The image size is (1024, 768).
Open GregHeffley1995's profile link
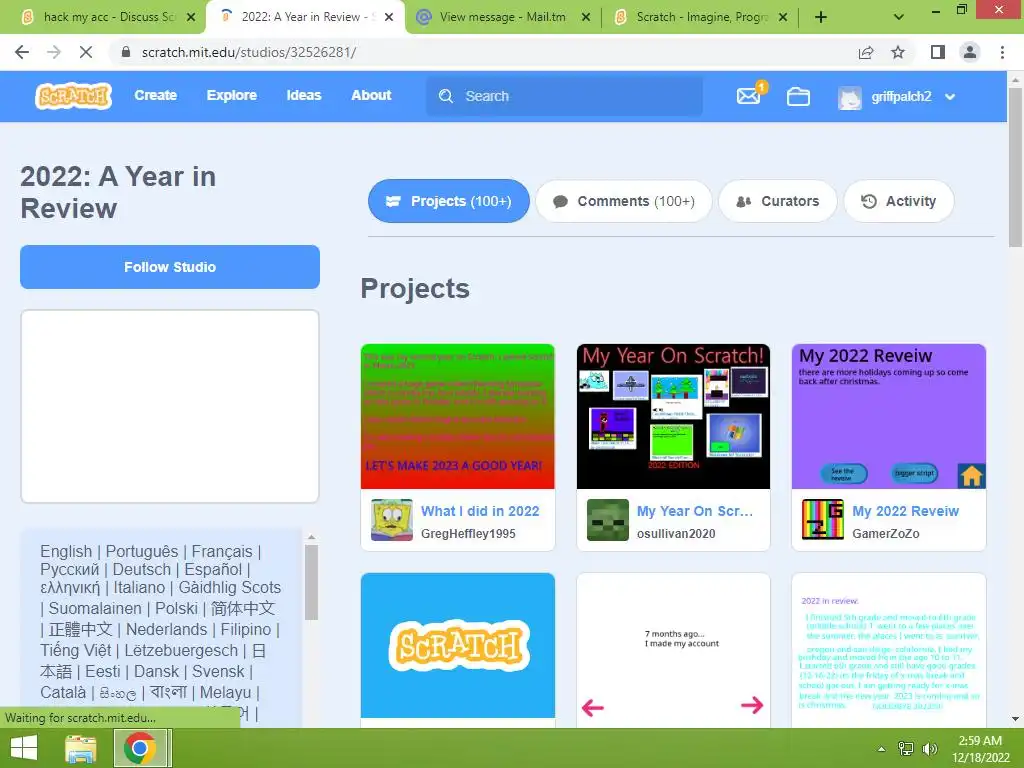tap(468, 534)
